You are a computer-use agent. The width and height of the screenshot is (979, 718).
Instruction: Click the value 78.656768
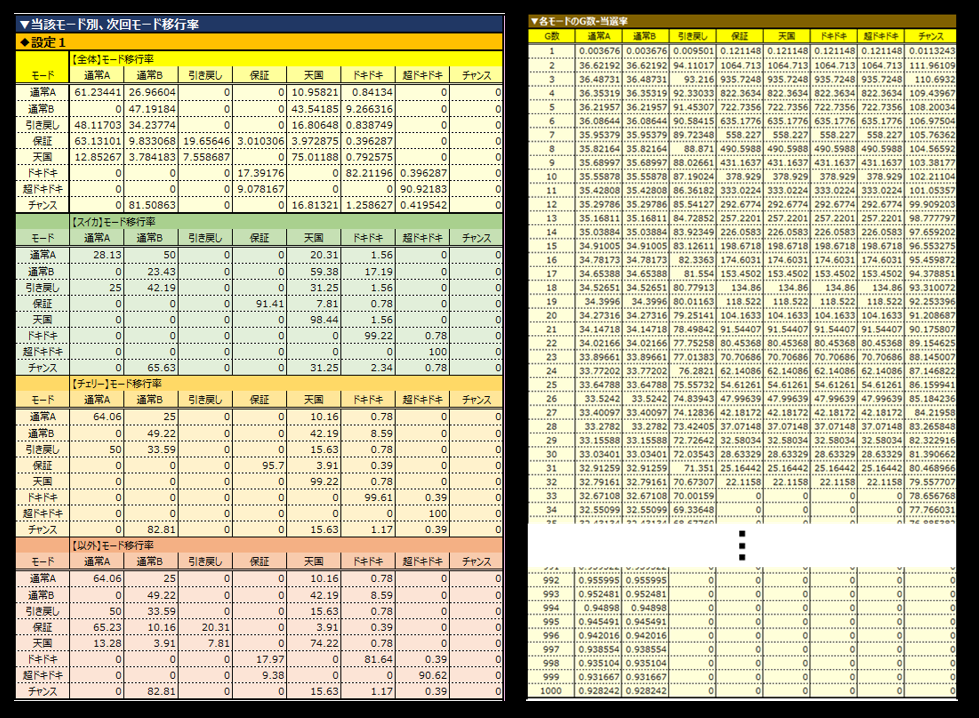[930, 496]
